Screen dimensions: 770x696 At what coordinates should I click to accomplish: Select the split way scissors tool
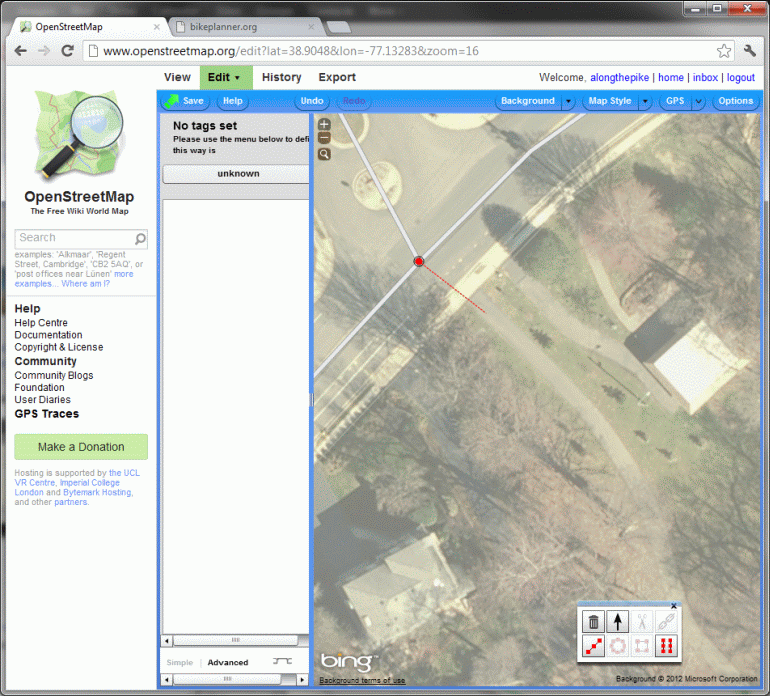[x=642, y=622]
